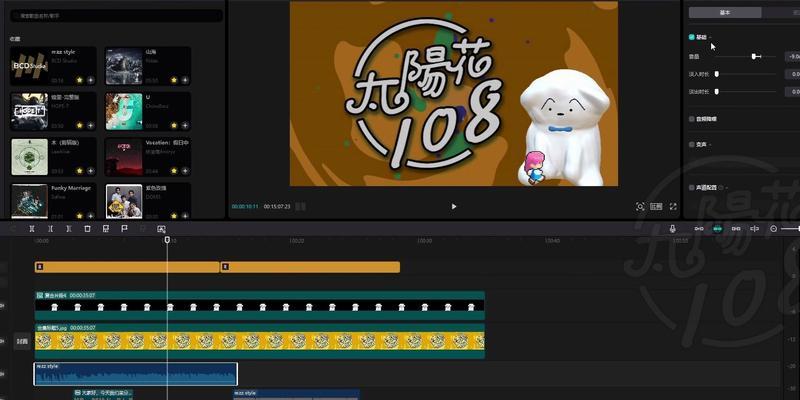Viewport: 800px width, 400px height.
Task: Click the music search input field
Action: point(116,16)
